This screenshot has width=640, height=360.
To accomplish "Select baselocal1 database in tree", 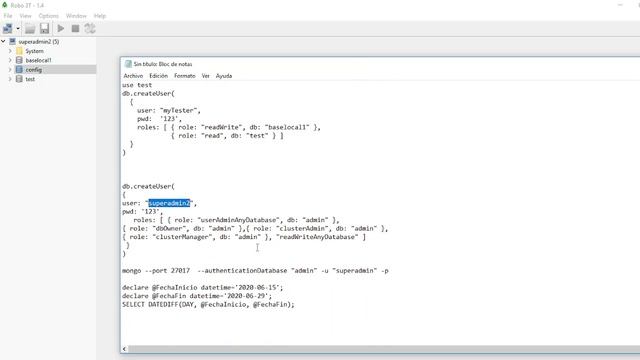I will [38, 60].
